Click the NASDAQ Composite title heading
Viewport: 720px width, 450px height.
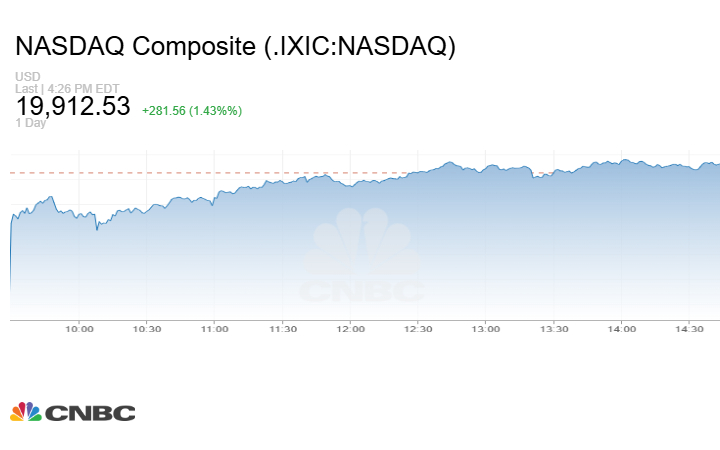coord(235,47)
